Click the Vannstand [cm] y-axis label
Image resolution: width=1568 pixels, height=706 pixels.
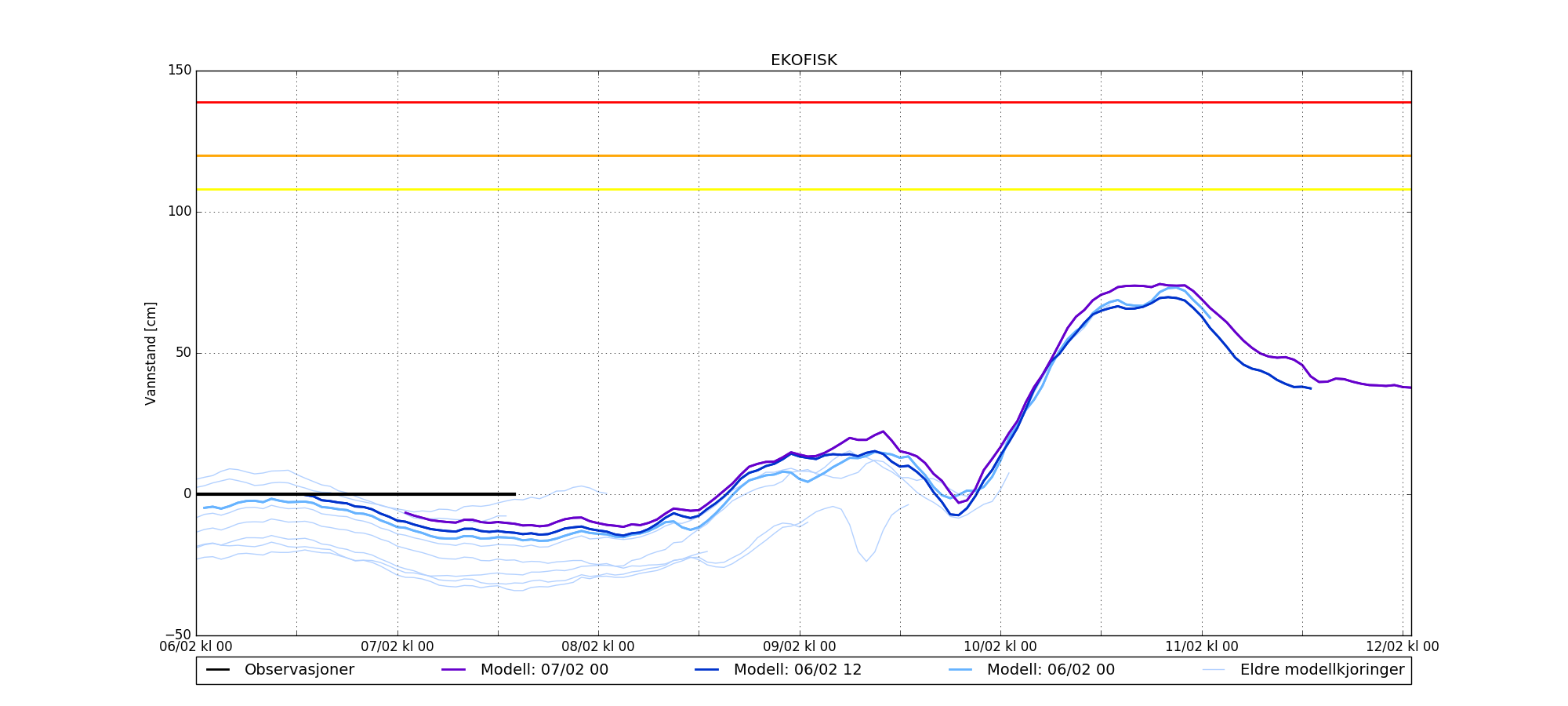[151, 353]
